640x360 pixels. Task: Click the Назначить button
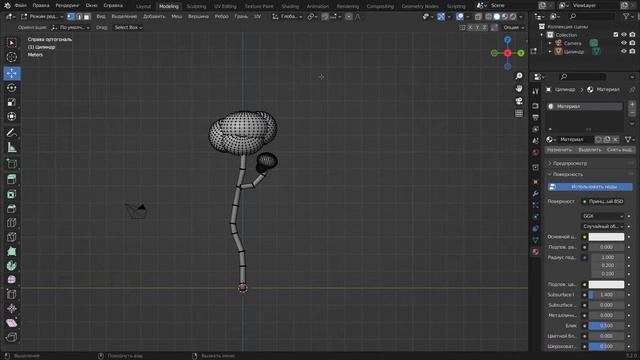click(x=560, y=150)
